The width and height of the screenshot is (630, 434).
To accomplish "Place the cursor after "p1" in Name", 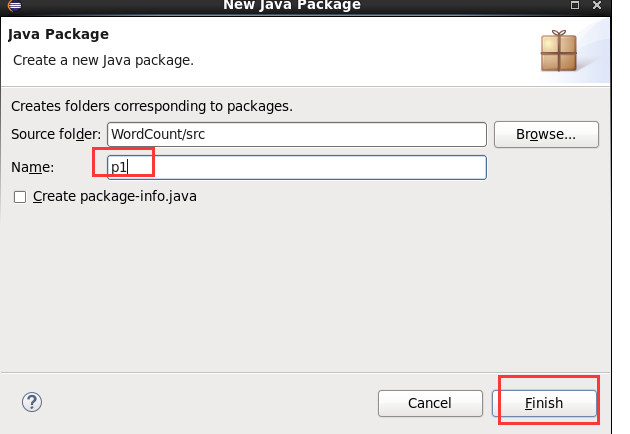I will [x=129, y=167].
